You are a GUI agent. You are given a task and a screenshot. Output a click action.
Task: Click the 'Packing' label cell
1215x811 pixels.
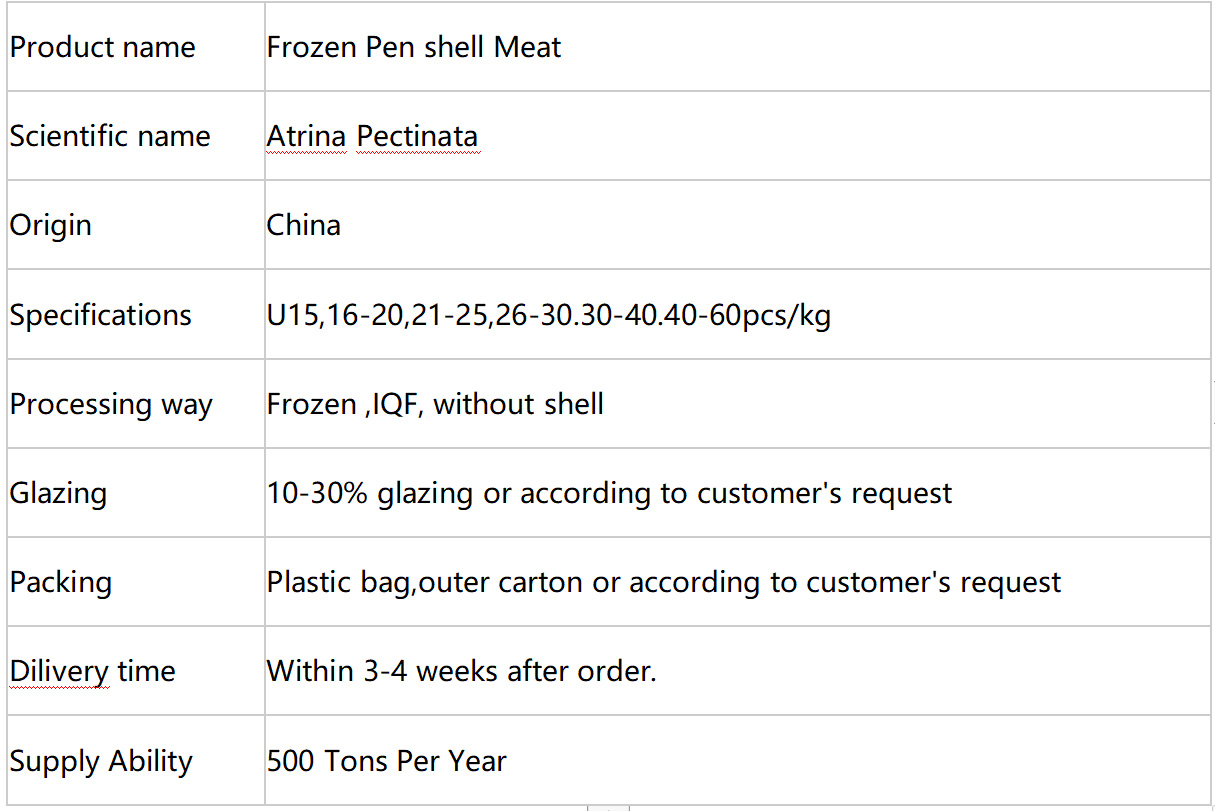[x=135, y=581]
